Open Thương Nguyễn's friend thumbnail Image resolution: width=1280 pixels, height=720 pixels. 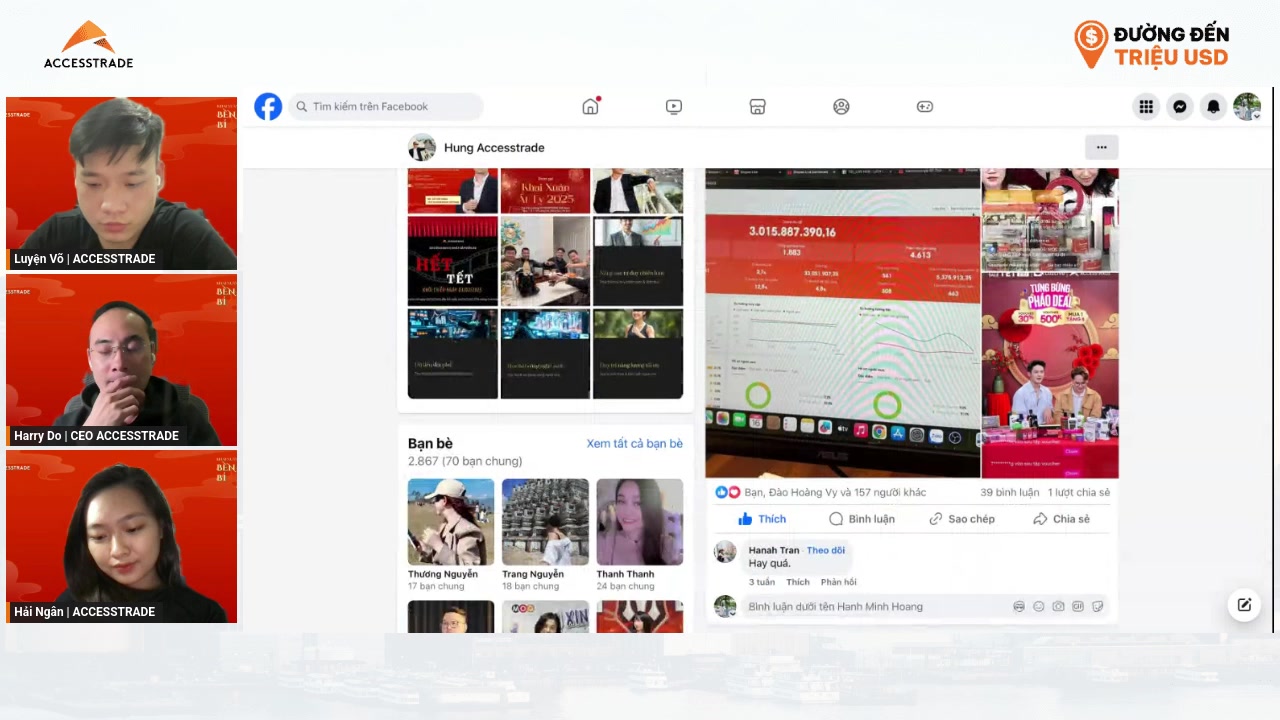451,522
